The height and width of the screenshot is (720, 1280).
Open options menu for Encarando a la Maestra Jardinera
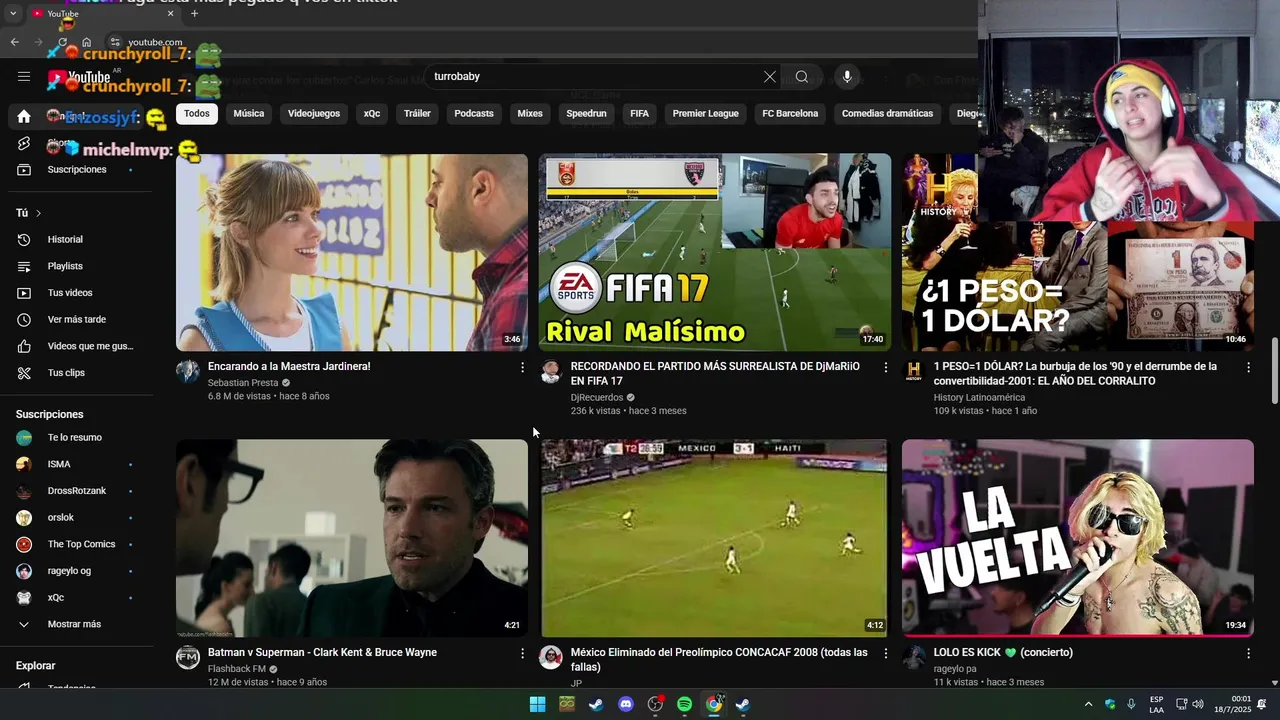(522, 368)
